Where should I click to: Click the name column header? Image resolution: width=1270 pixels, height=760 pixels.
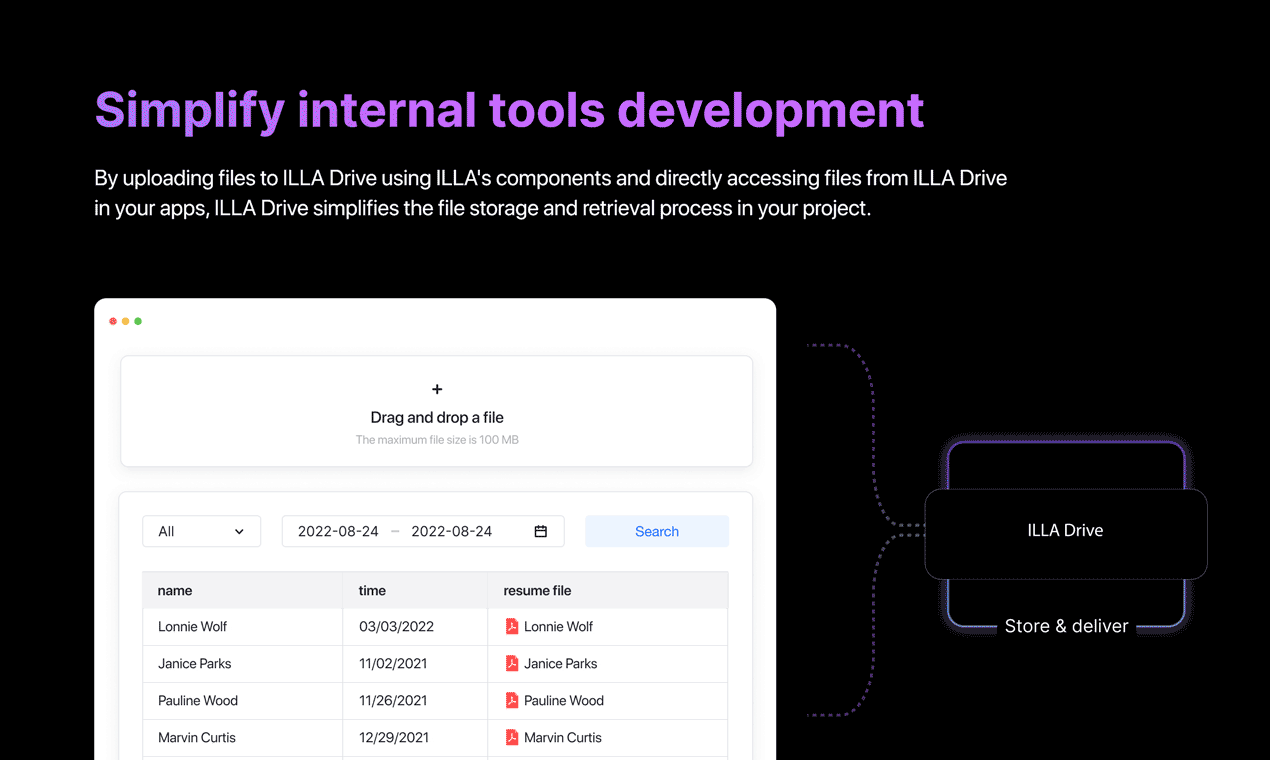243,590
